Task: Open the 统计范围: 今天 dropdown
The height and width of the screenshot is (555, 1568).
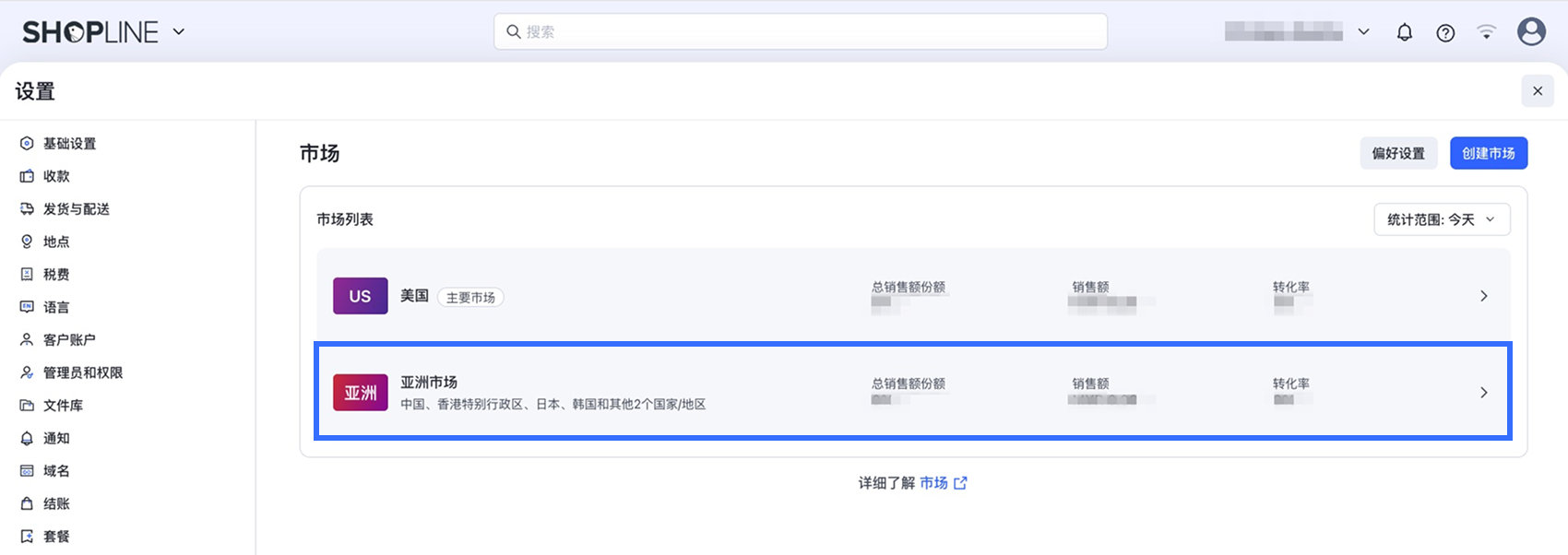Action: pos(1442,219)
